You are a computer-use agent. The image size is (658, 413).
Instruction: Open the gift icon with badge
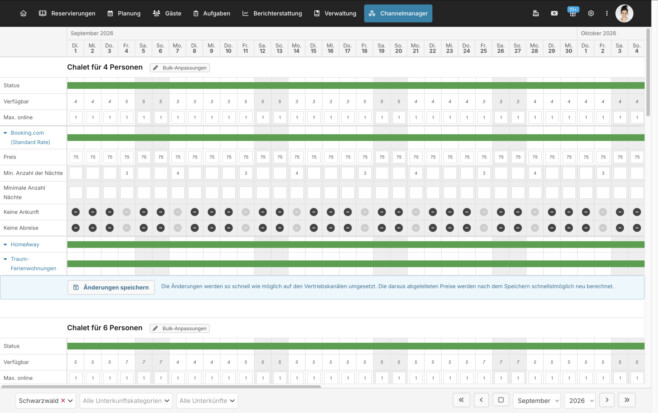[572, 12]
